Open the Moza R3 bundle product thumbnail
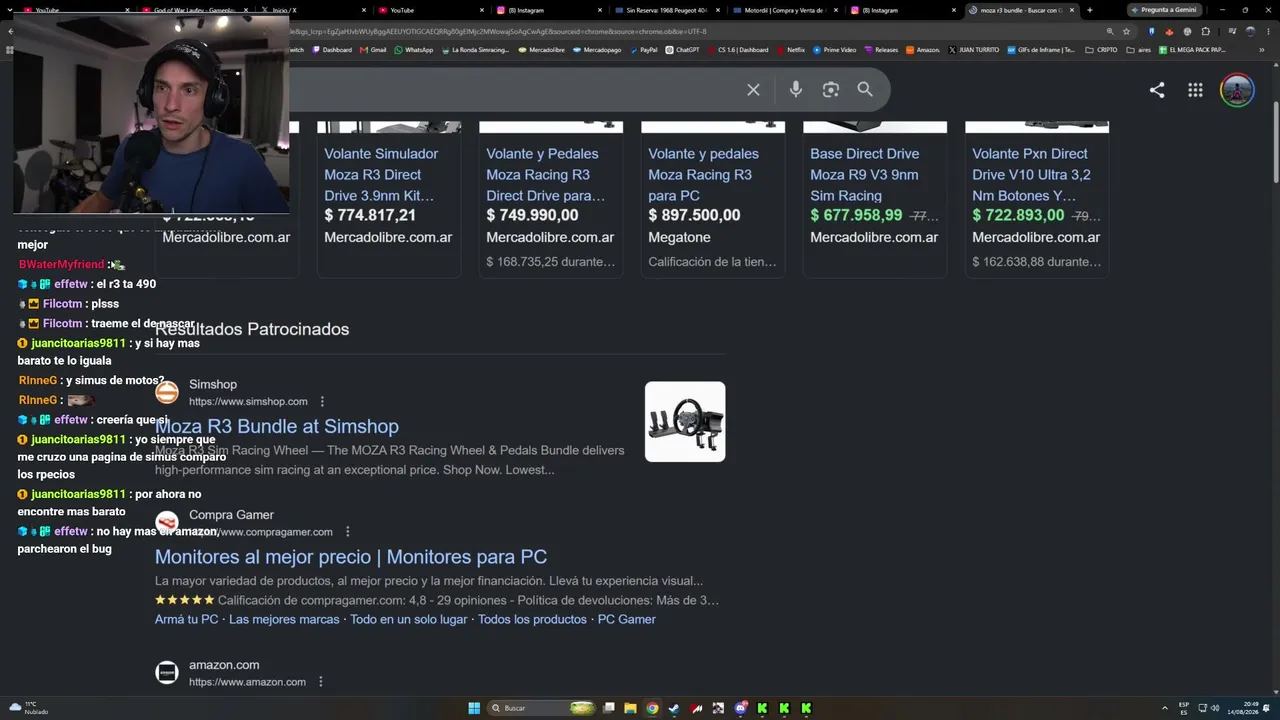1280x720 pixels. [685, 421]
